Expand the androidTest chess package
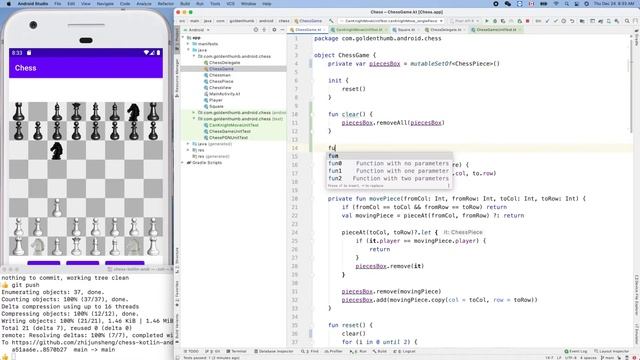The height and width of the screenshot is (360, 640). click(x=194, y=112)
